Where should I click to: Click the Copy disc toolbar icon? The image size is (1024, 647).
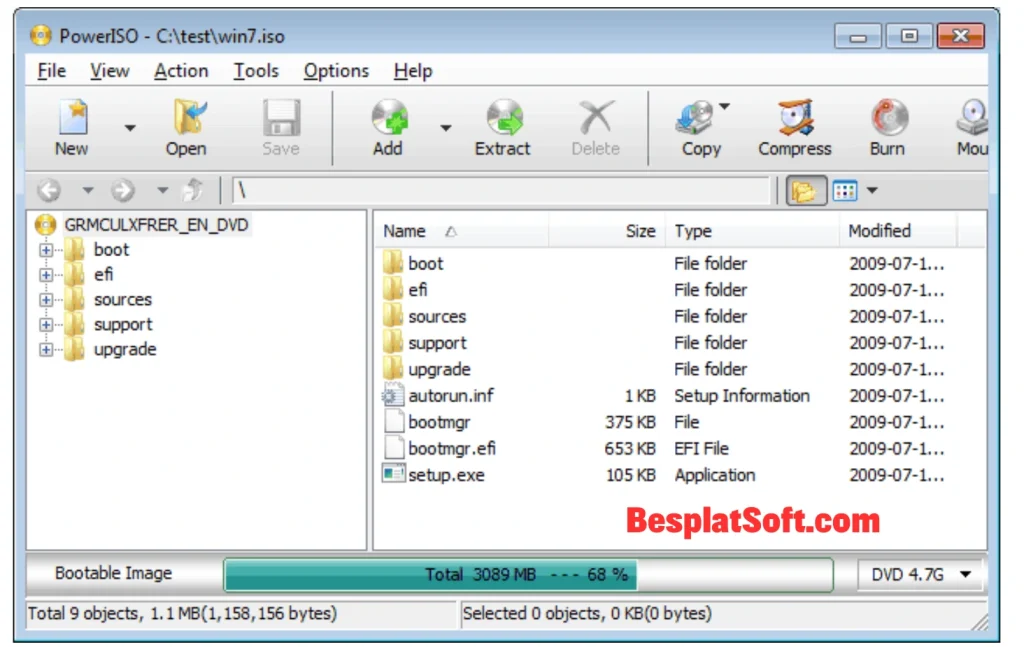(699, 127)
